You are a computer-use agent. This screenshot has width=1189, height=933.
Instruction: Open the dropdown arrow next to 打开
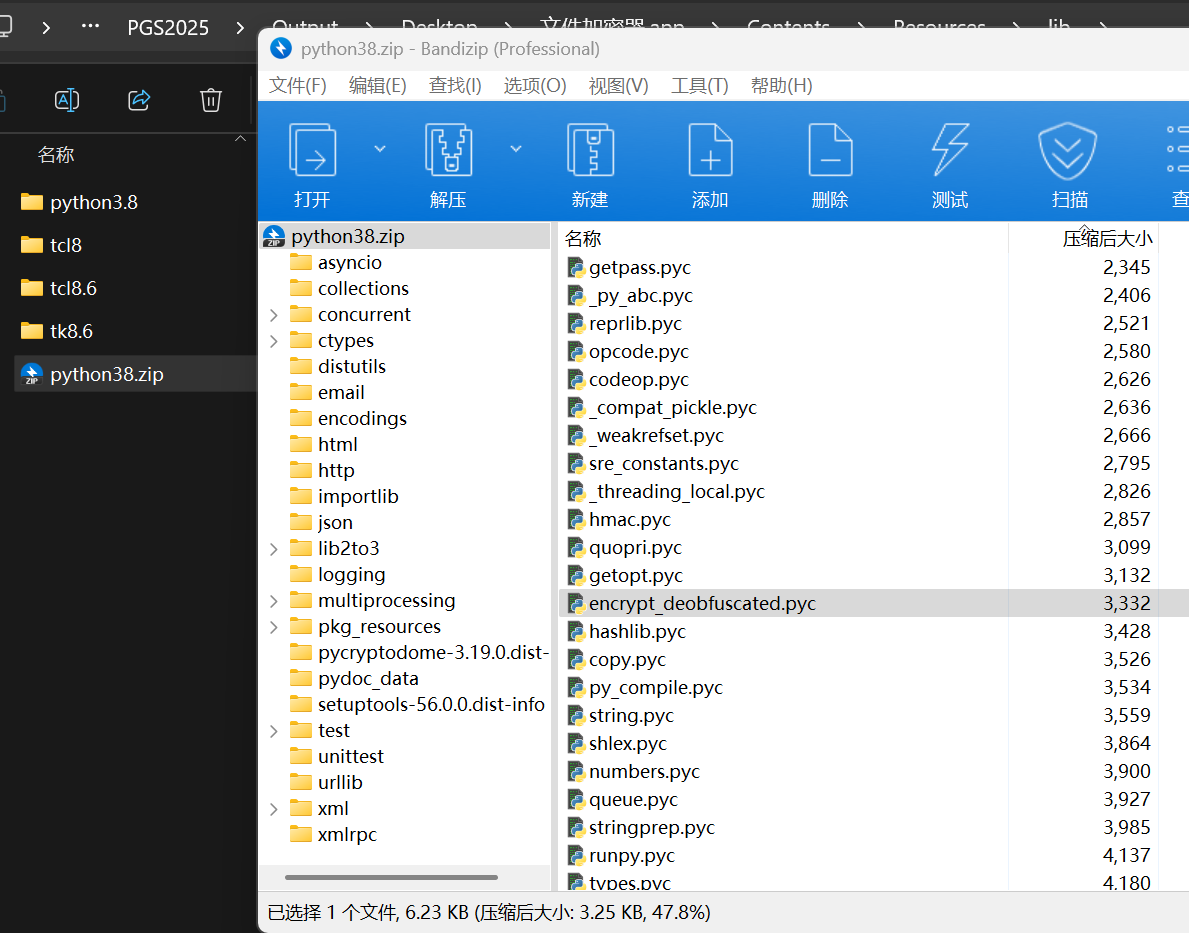click(x=380, y=149)
